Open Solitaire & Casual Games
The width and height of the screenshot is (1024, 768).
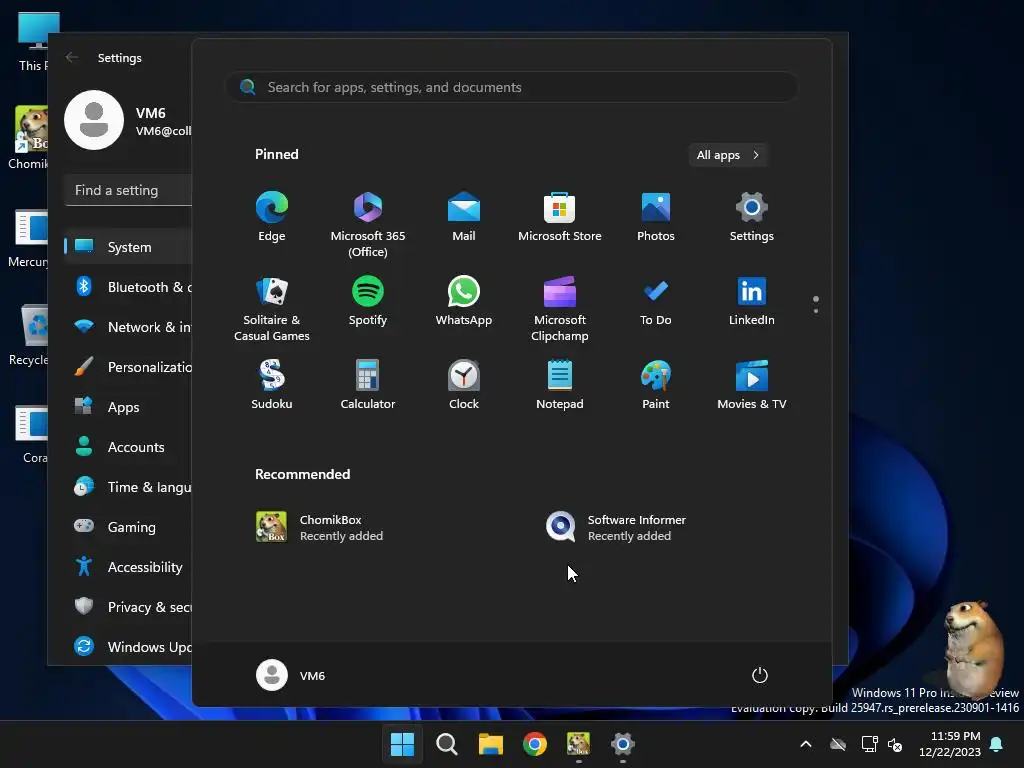click(272, 308)
